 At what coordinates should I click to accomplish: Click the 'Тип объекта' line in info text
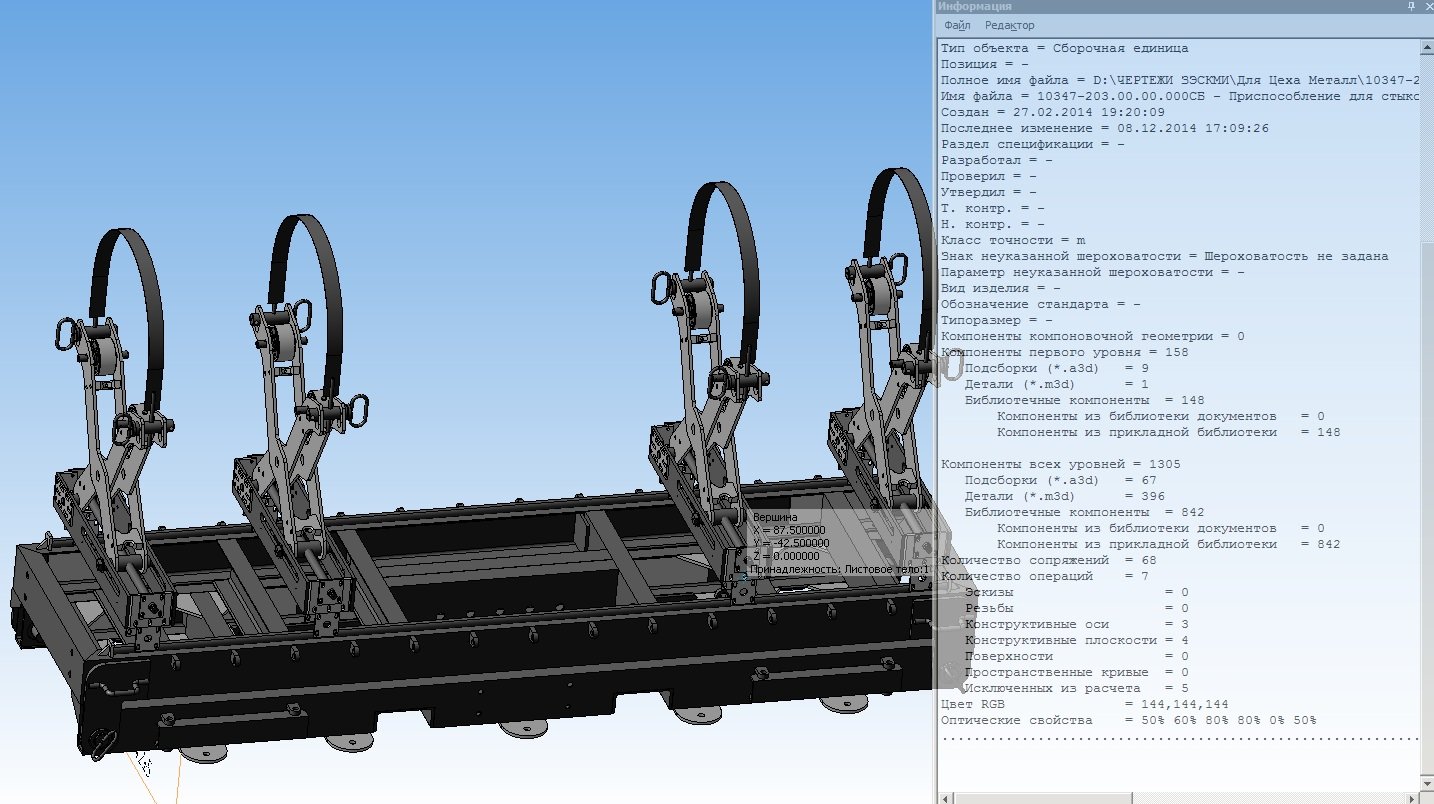1064,48
